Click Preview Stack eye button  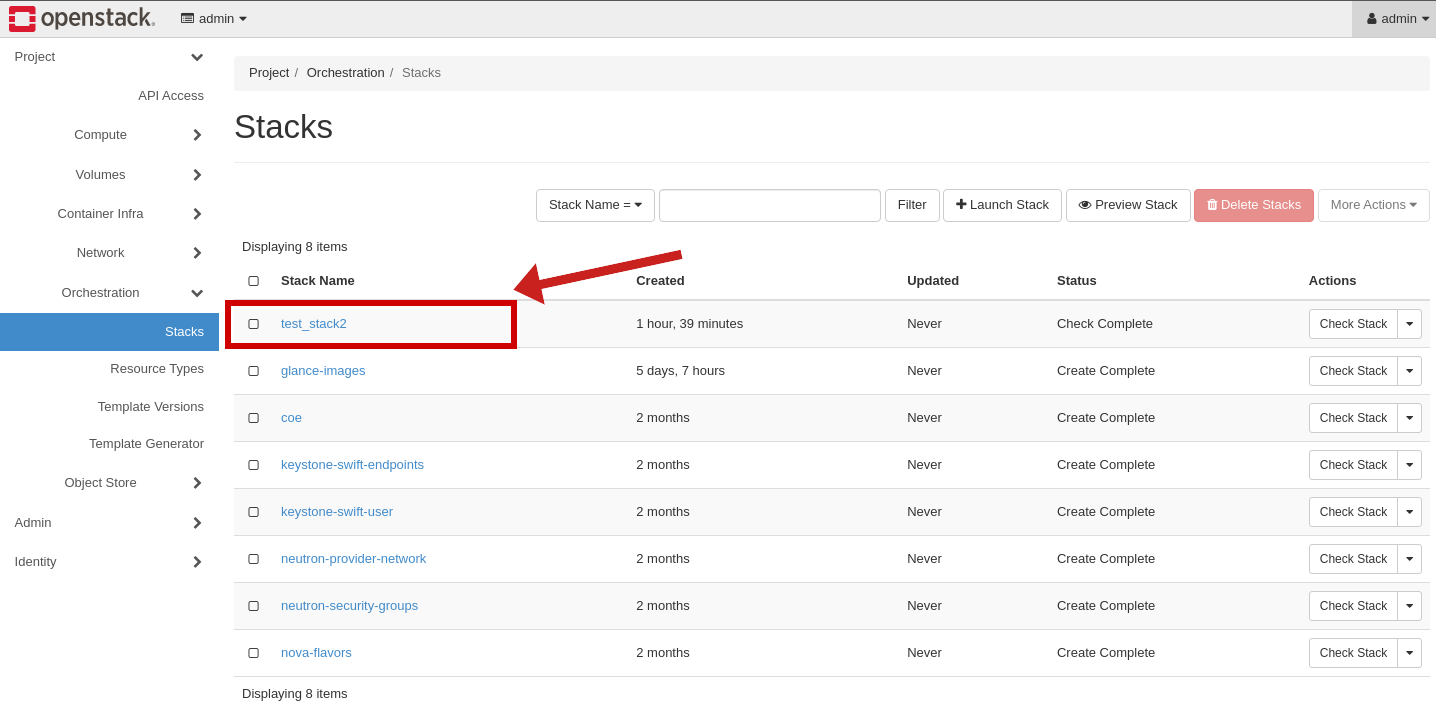point(1128,205)
